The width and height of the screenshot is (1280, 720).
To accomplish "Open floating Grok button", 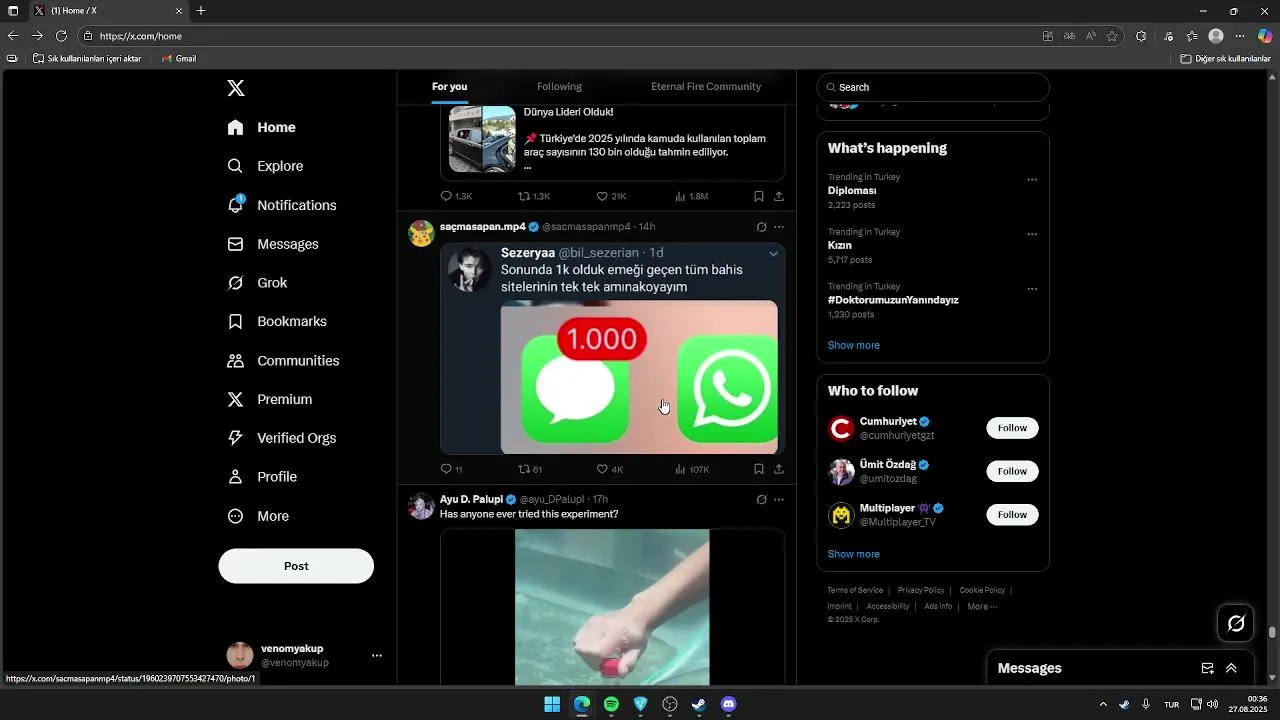I will point(1236,624).
